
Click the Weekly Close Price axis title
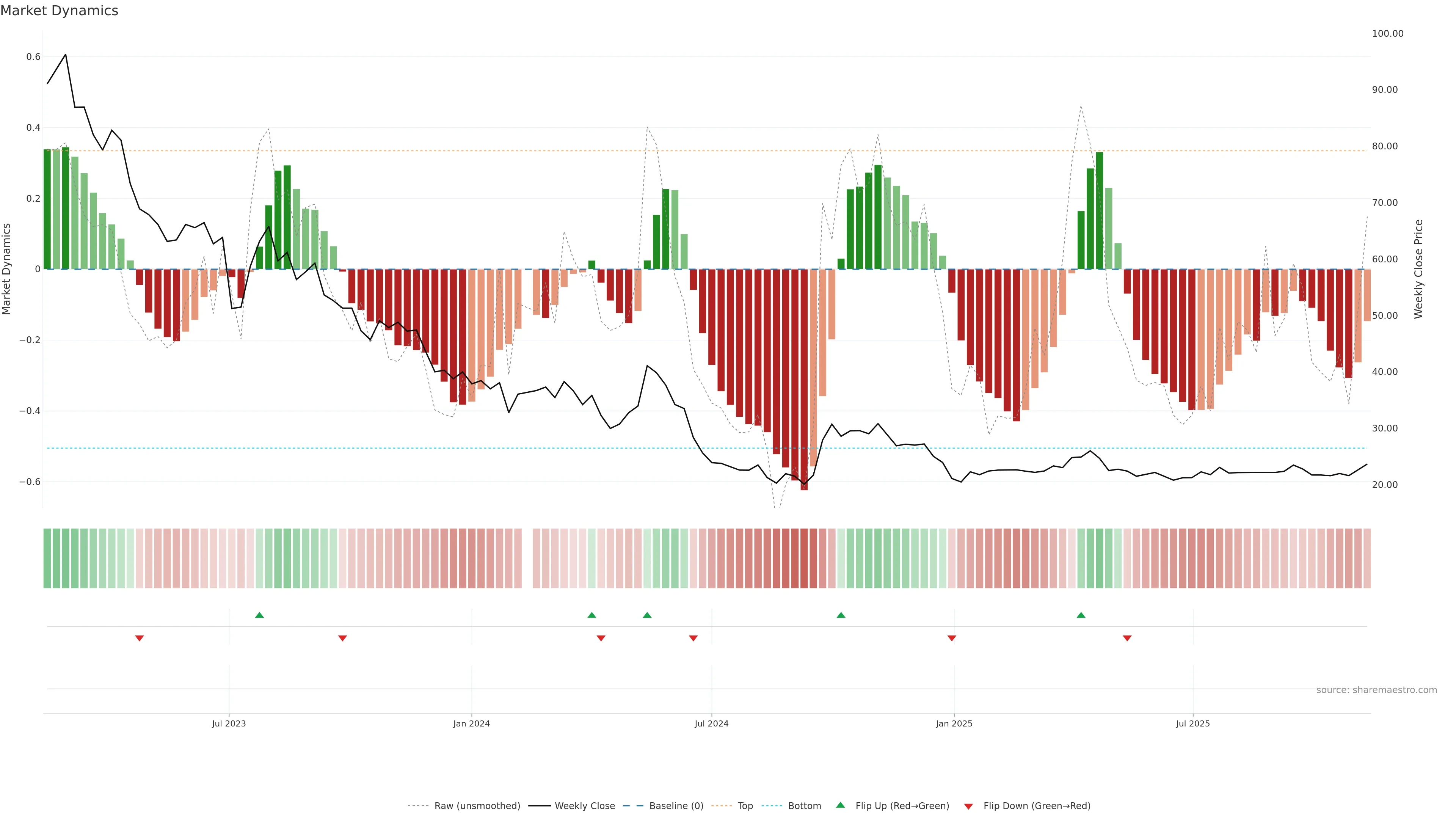click(x=1418, y=269)
